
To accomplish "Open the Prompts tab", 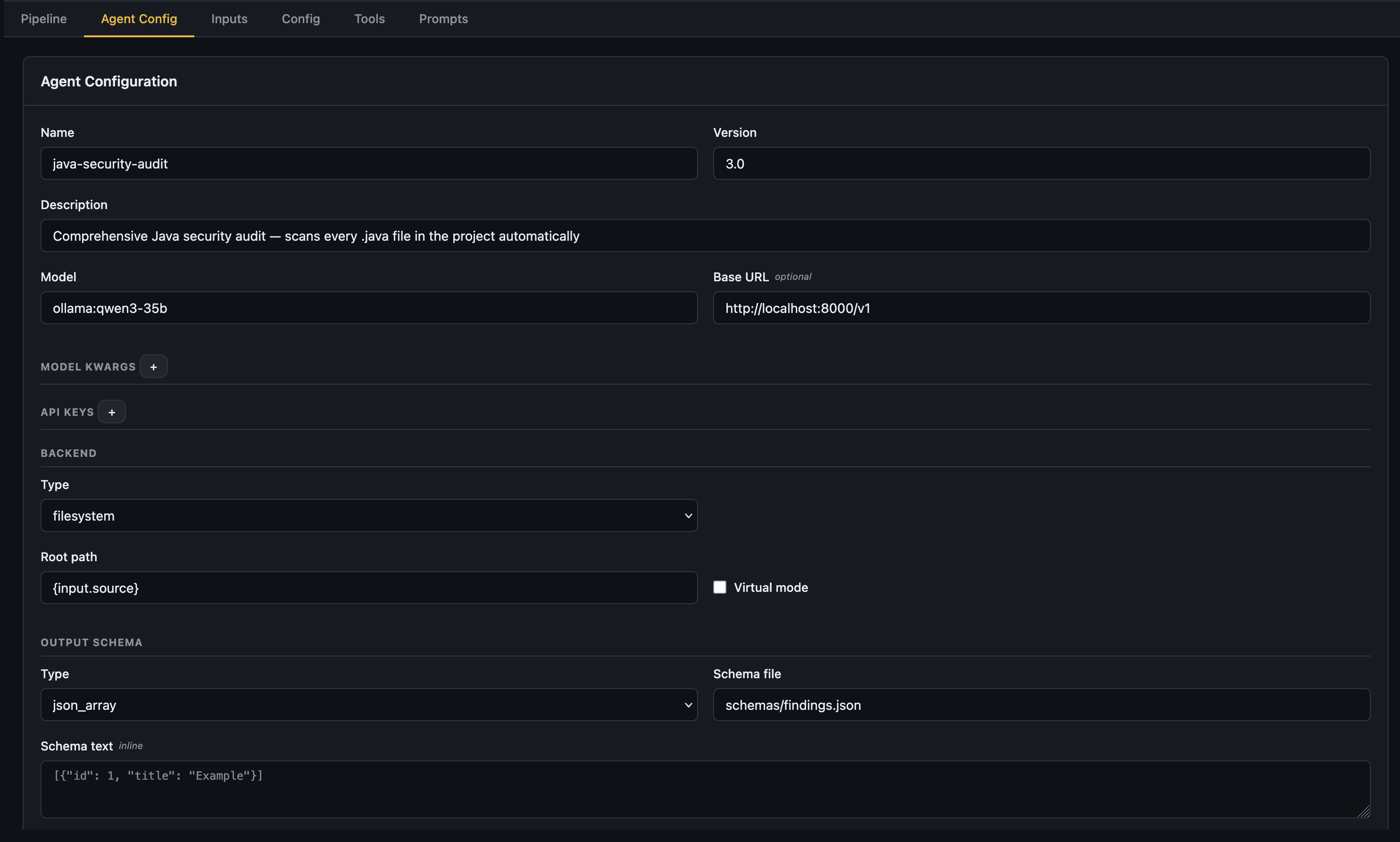I will tap(443, 18).
